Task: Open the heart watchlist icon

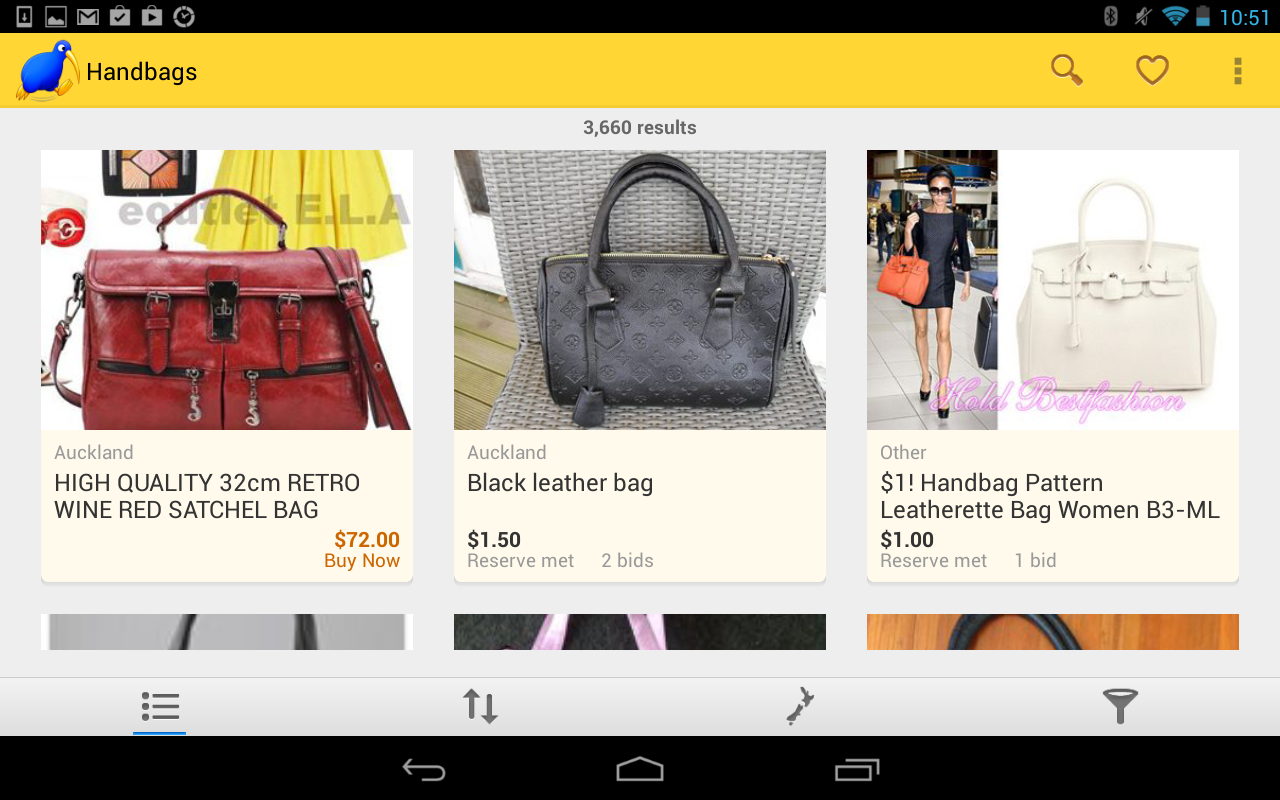Action: 1152,70
